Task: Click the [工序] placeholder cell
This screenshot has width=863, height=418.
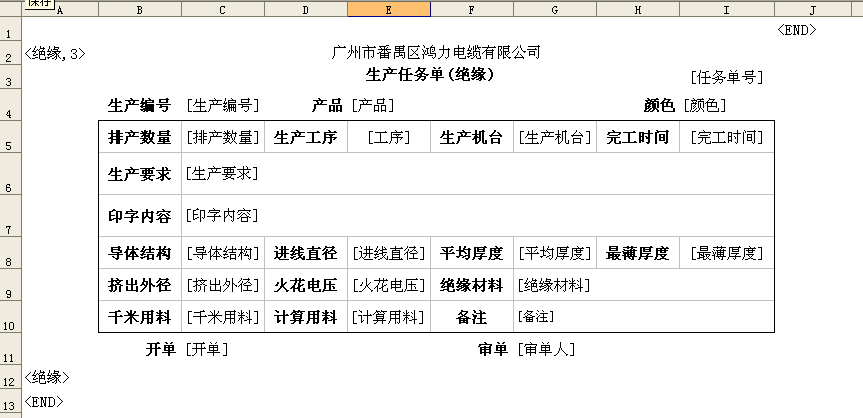Action: (x=389, y=137)
